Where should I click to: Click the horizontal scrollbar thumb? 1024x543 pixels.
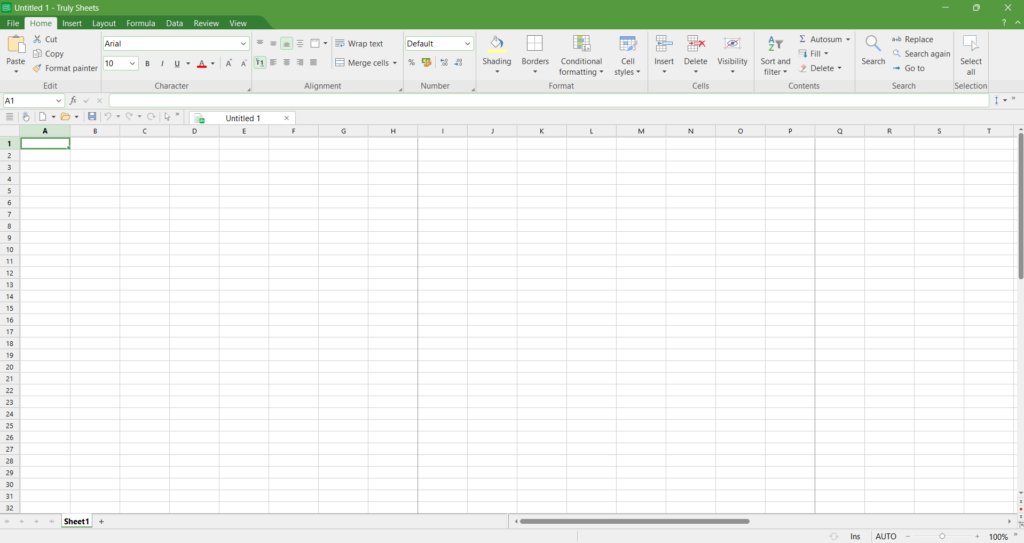pyautogui.click(x=634, y=521)
